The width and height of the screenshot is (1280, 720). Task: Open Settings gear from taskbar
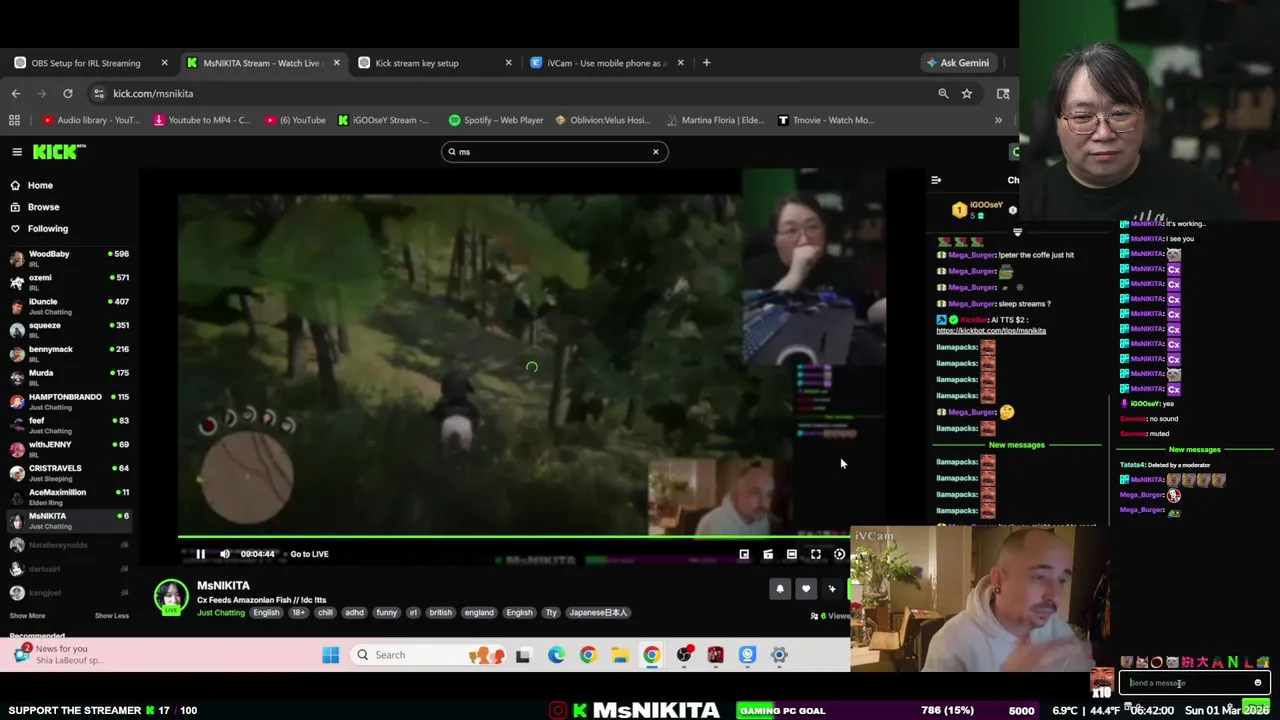[780, 655]
